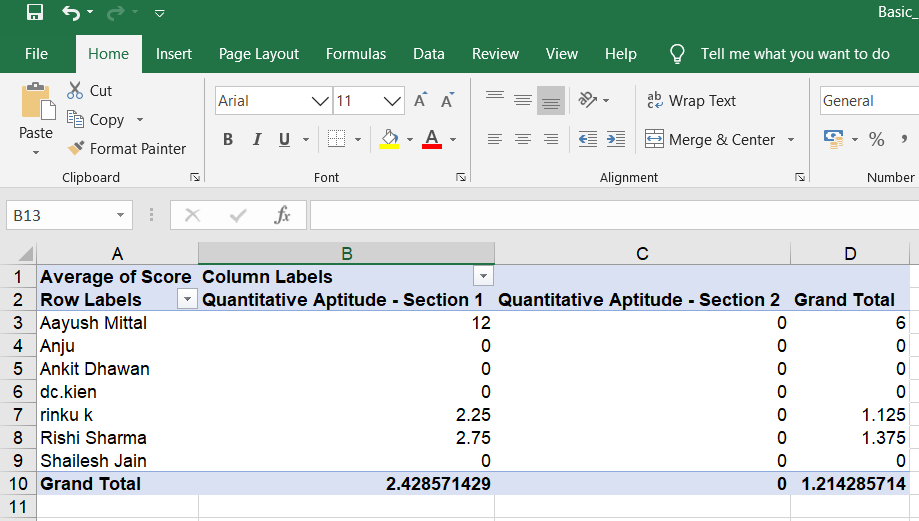
Task: Open the Name Box dropdown arrow
Action: pyautogui.click(x=120, y=216)
